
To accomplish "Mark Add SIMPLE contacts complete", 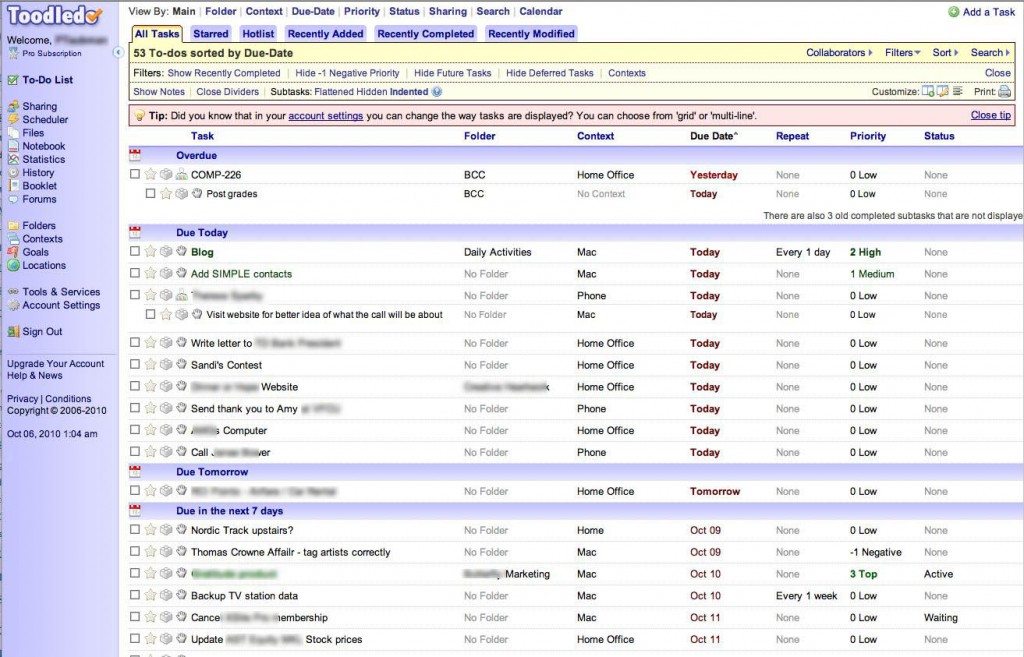I will pyautogui.click(x=135, y=273).
